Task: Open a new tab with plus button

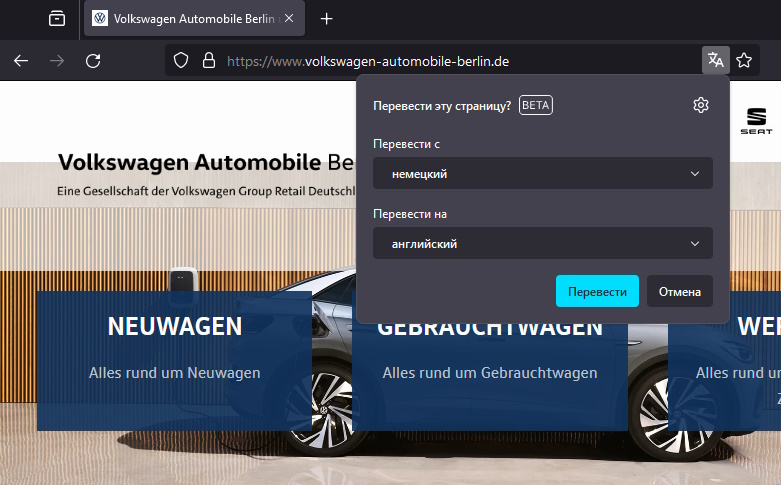Action: [326, 19]
